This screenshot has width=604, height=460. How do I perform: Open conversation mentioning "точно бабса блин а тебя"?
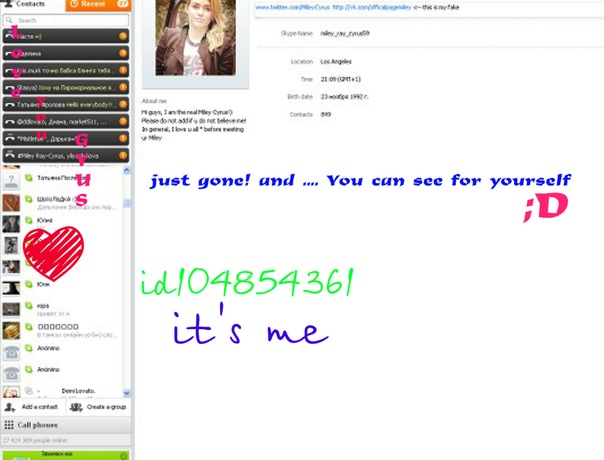pos(66,71)
